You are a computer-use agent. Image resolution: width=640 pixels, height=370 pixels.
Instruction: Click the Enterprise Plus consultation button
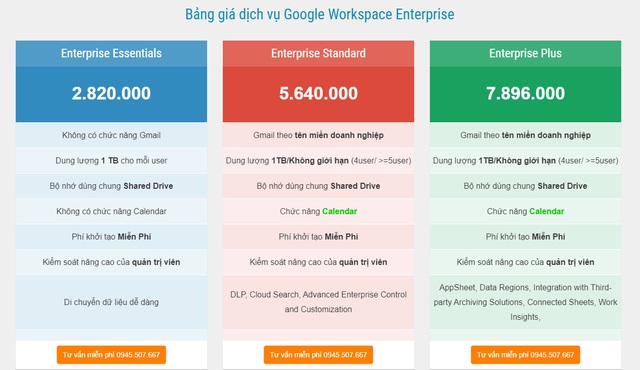[525, 354]
